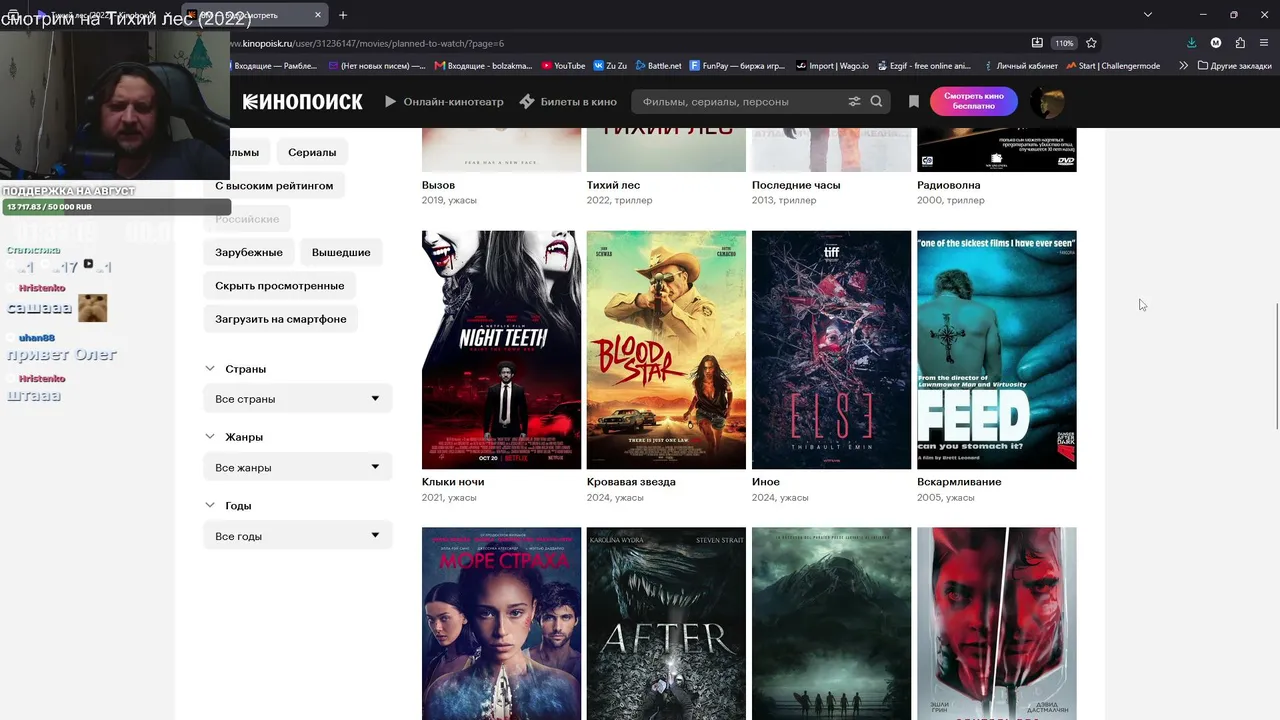Screen dimensions: 1280x720
Task: Open the Кровавая звезда title link
Action: point(631,482)
